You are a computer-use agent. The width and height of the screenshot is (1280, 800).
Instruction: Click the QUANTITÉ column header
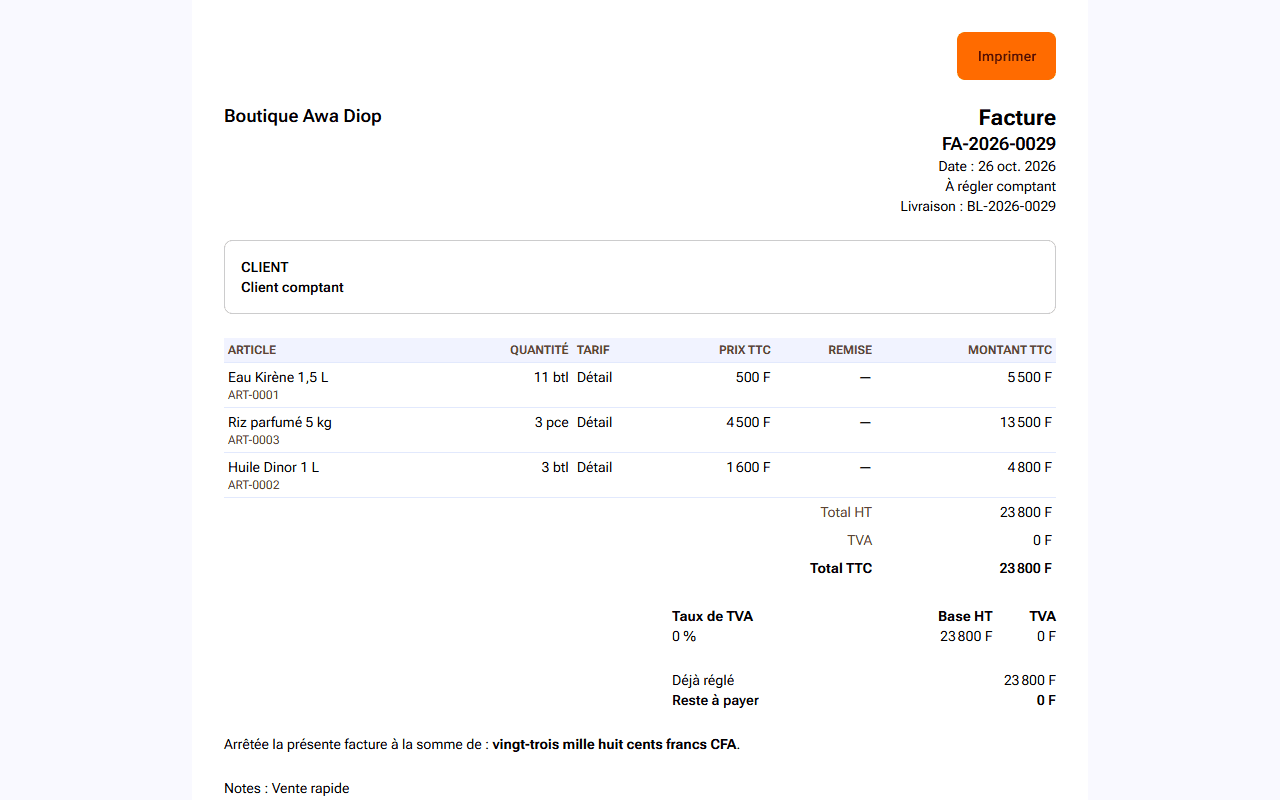tap(539, 350)
